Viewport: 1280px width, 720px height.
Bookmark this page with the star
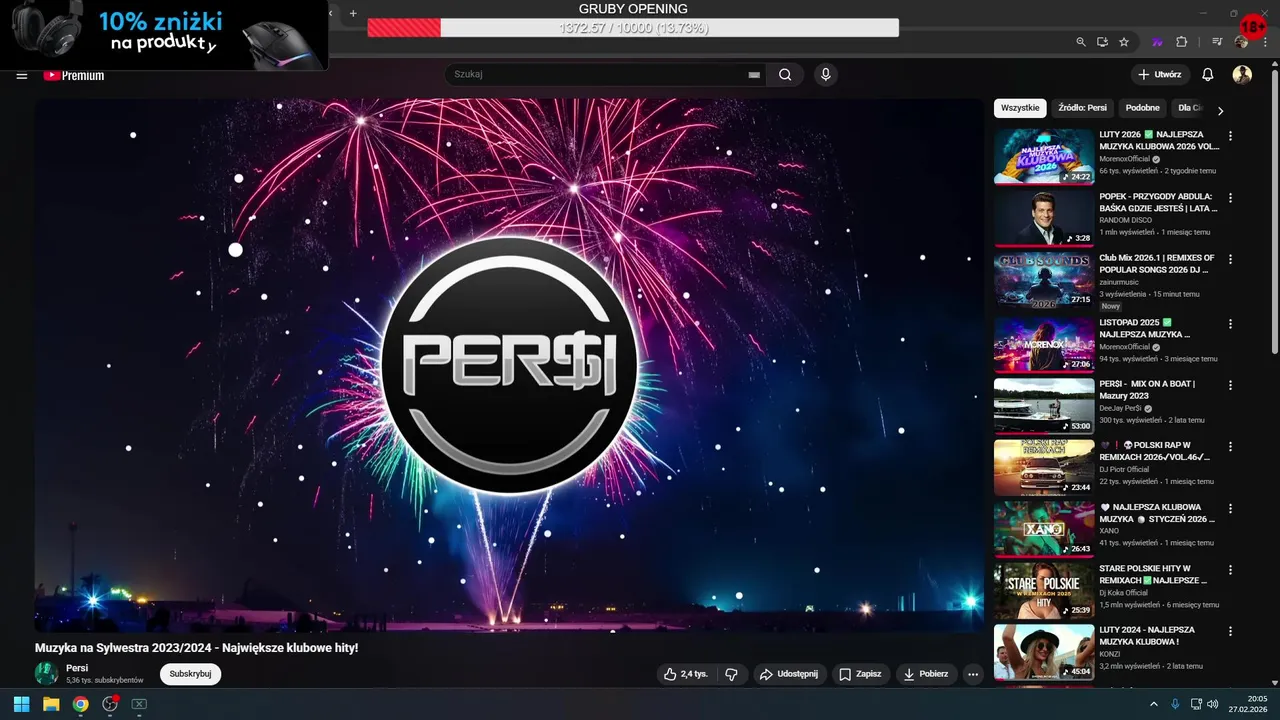tap(1124, 42)
